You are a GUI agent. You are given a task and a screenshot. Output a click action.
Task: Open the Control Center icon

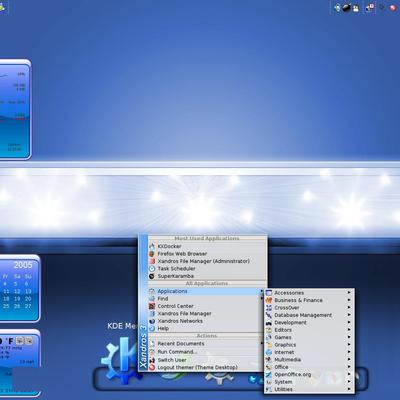[x=152, y=306]
